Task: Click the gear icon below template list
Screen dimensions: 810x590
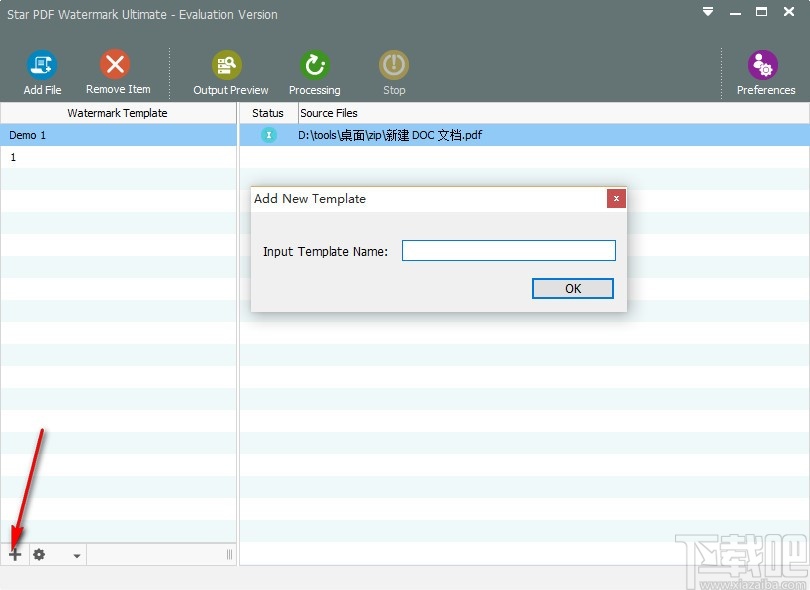Action: pos(39,554)
